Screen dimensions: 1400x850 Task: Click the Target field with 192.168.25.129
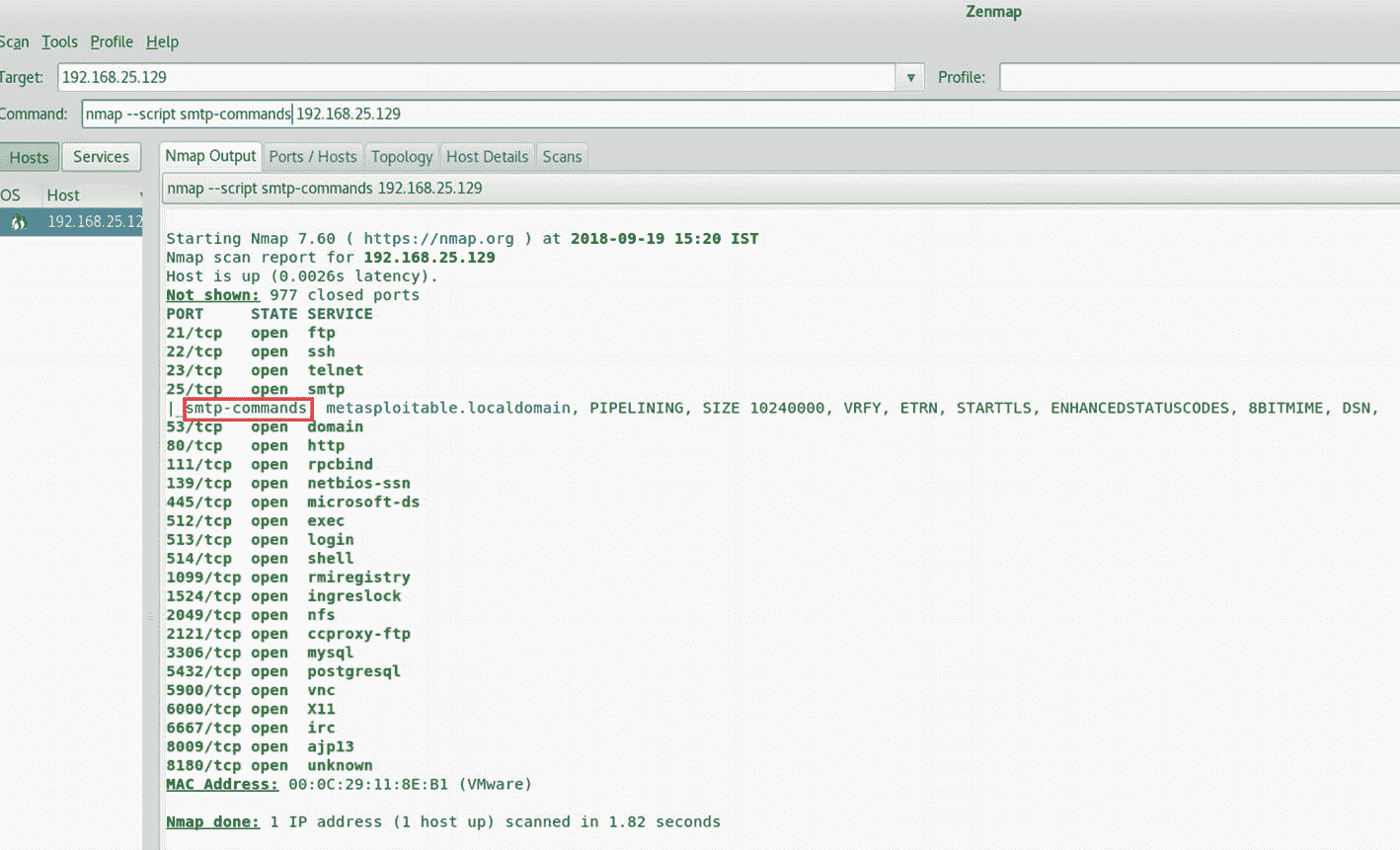pyautogui.click(x=477, y=77)
